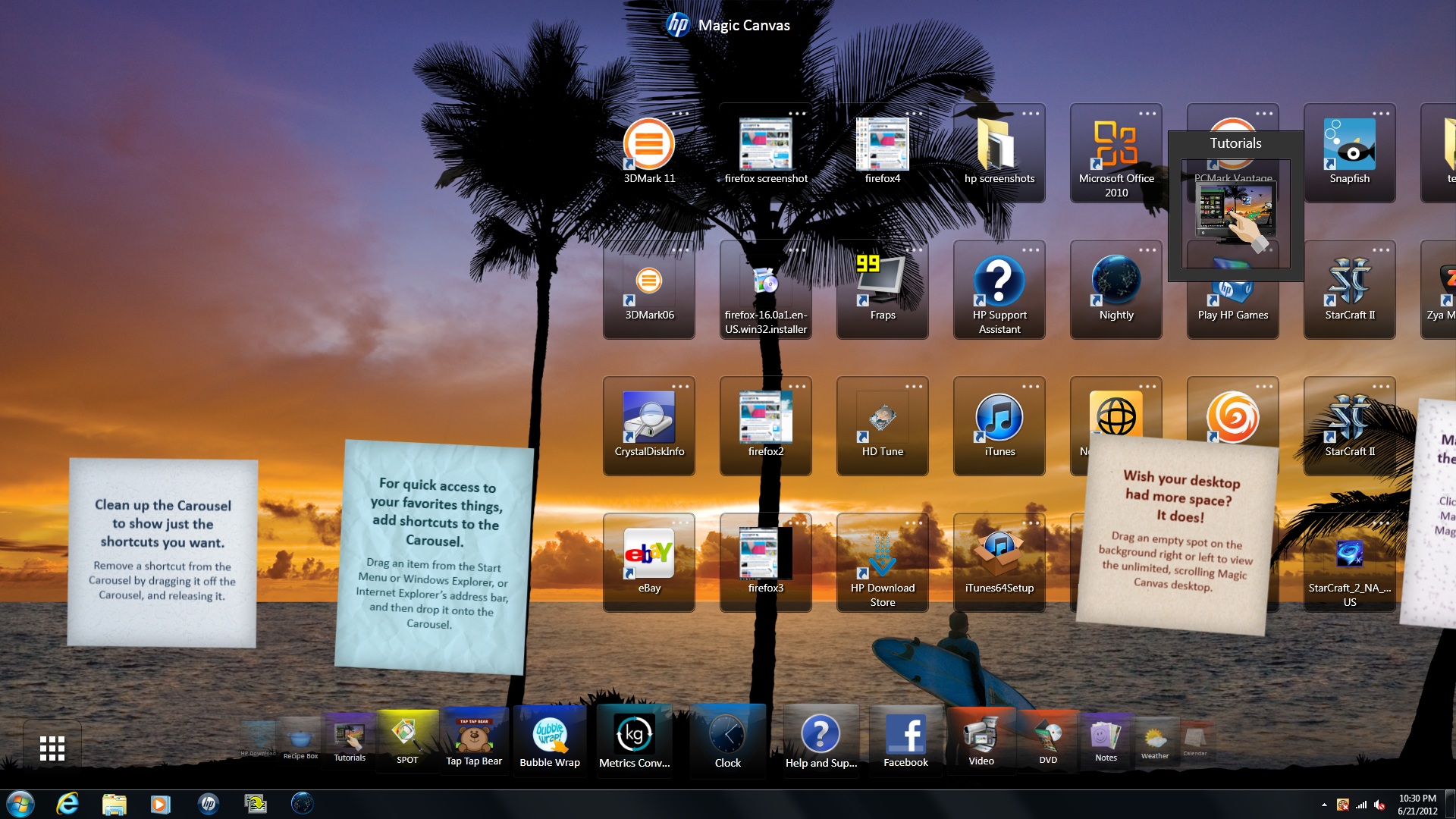Open options dots on Snapfish tile

click(1381, 114)
